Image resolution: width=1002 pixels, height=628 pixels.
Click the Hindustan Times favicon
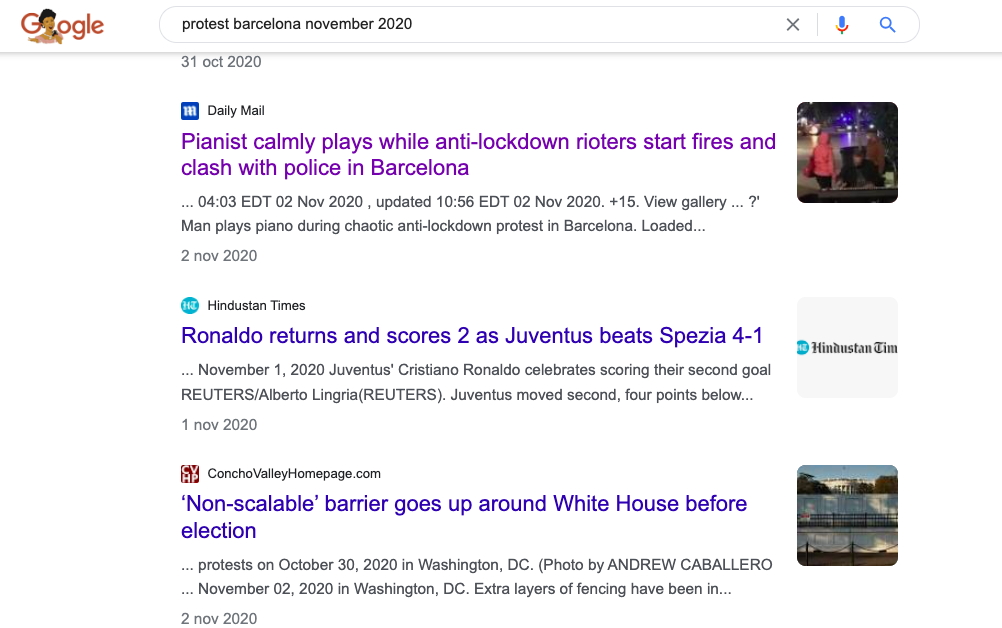coord(190,306)
